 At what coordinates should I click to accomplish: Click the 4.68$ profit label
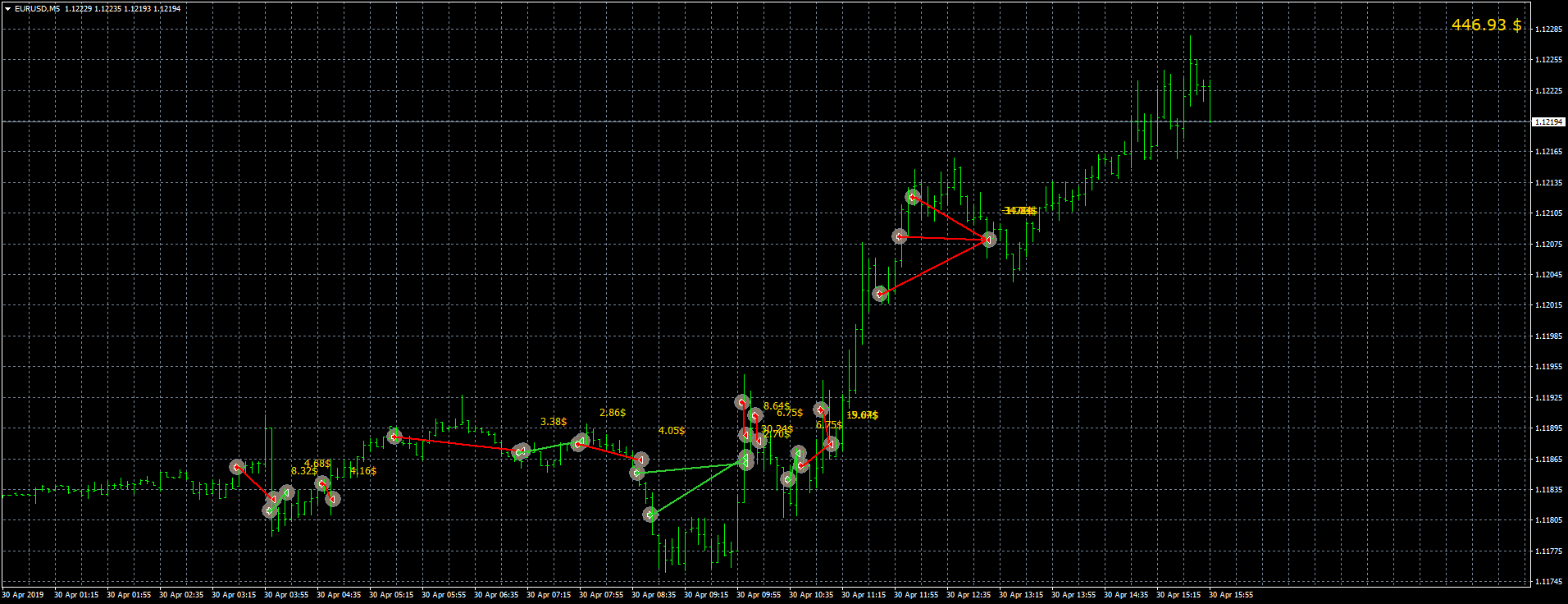tap(317, 464)
